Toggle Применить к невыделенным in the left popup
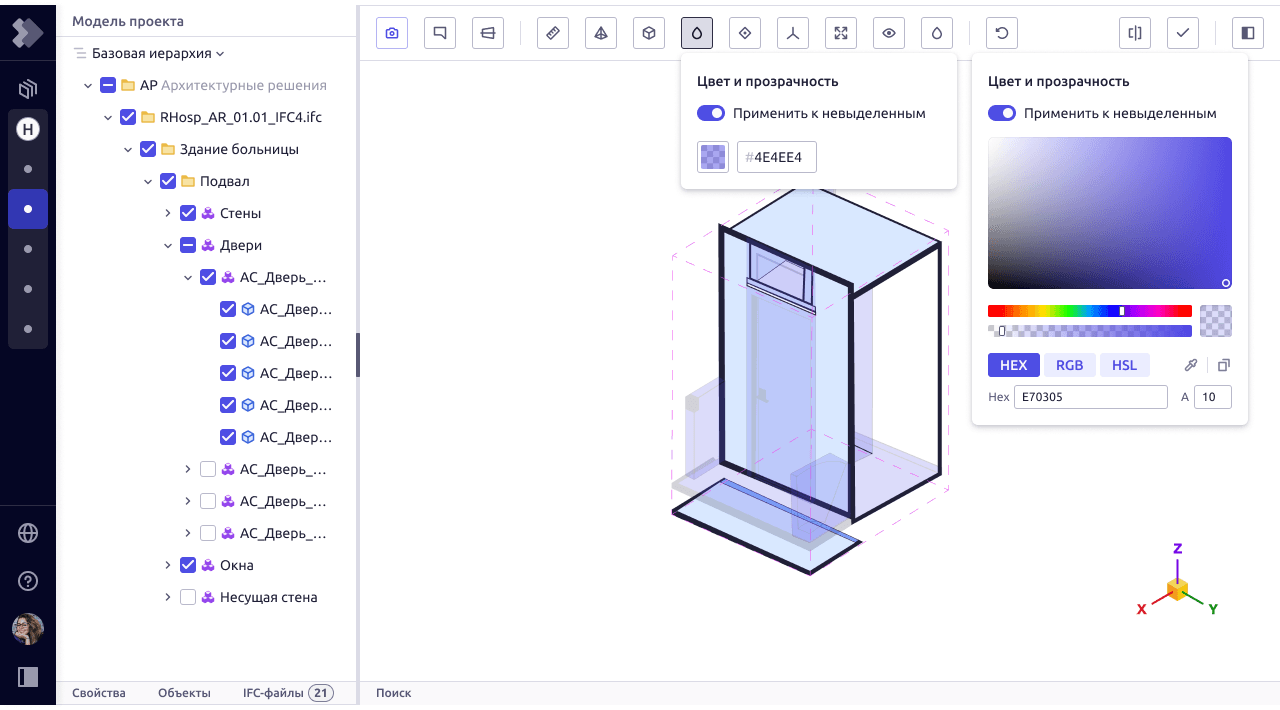Image resolution: width=1280 pixels, height=710 pixels. (711, 113)
